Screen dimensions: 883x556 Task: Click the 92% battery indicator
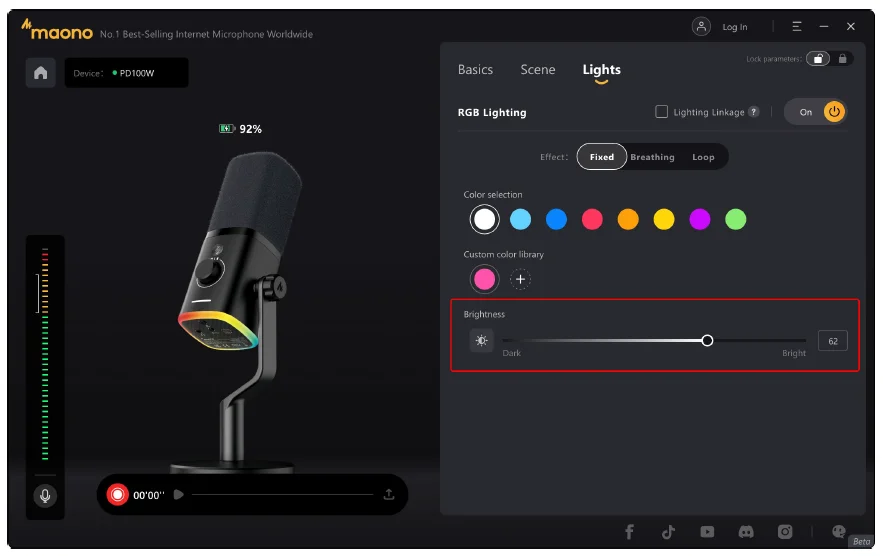coord(240,129)
